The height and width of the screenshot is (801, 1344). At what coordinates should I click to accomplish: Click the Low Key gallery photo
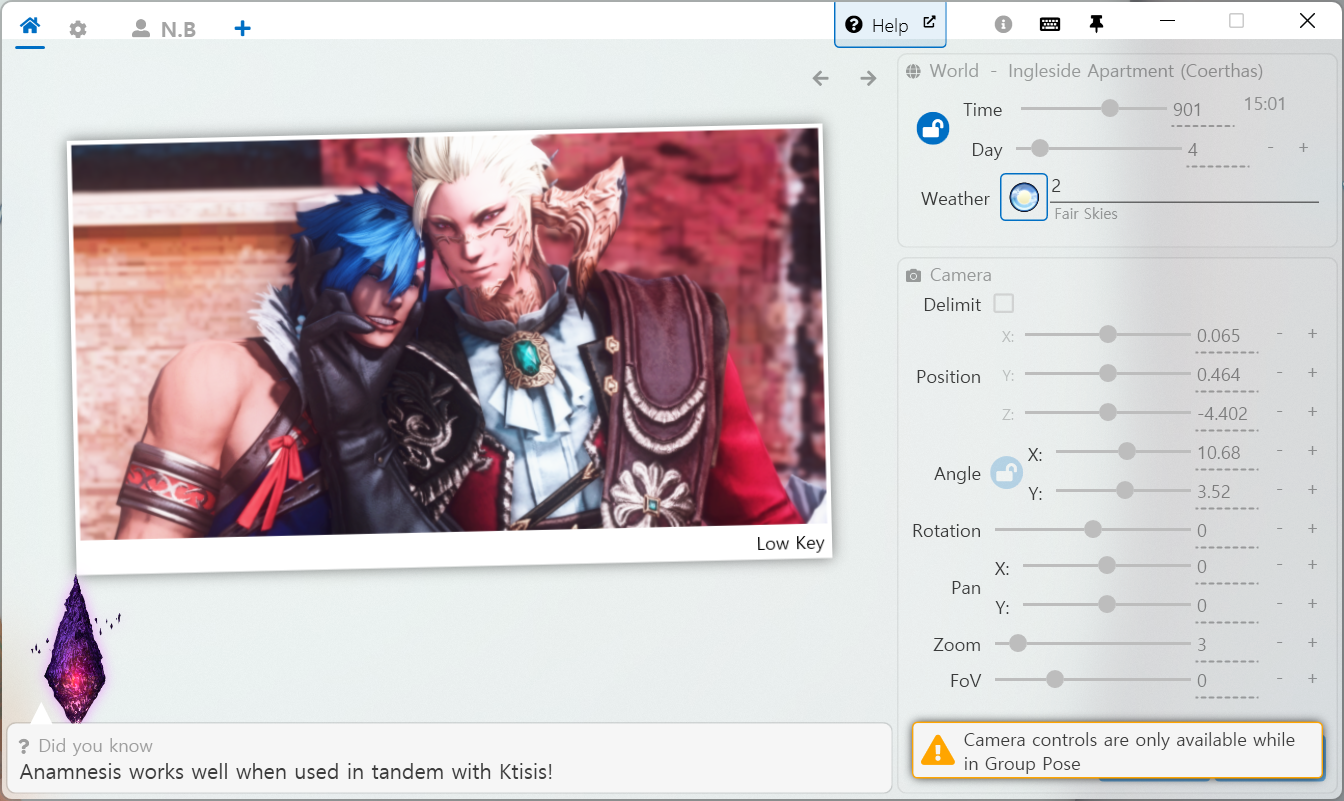pyautogui.click(x=452, y=349)
